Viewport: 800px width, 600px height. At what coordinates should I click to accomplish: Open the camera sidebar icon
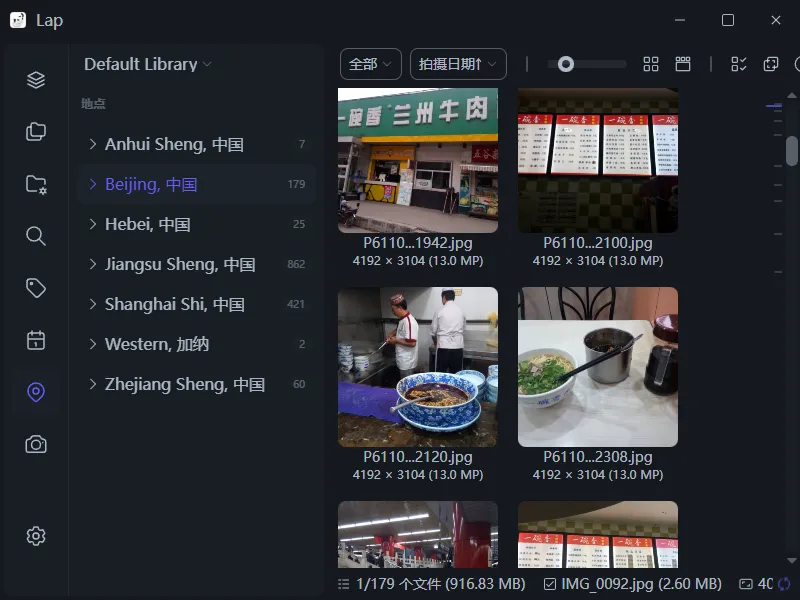36,444
